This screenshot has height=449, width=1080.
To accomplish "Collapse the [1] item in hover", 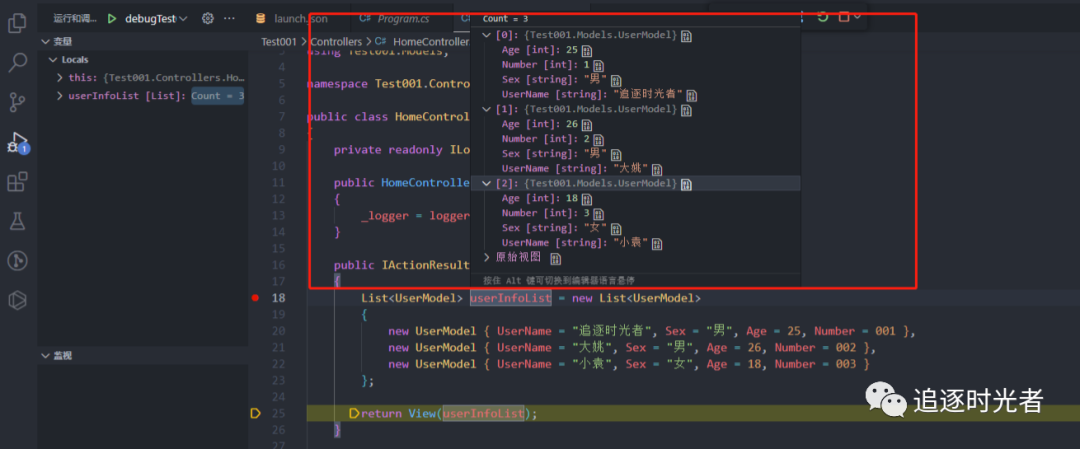I will [x=486, y=109].
